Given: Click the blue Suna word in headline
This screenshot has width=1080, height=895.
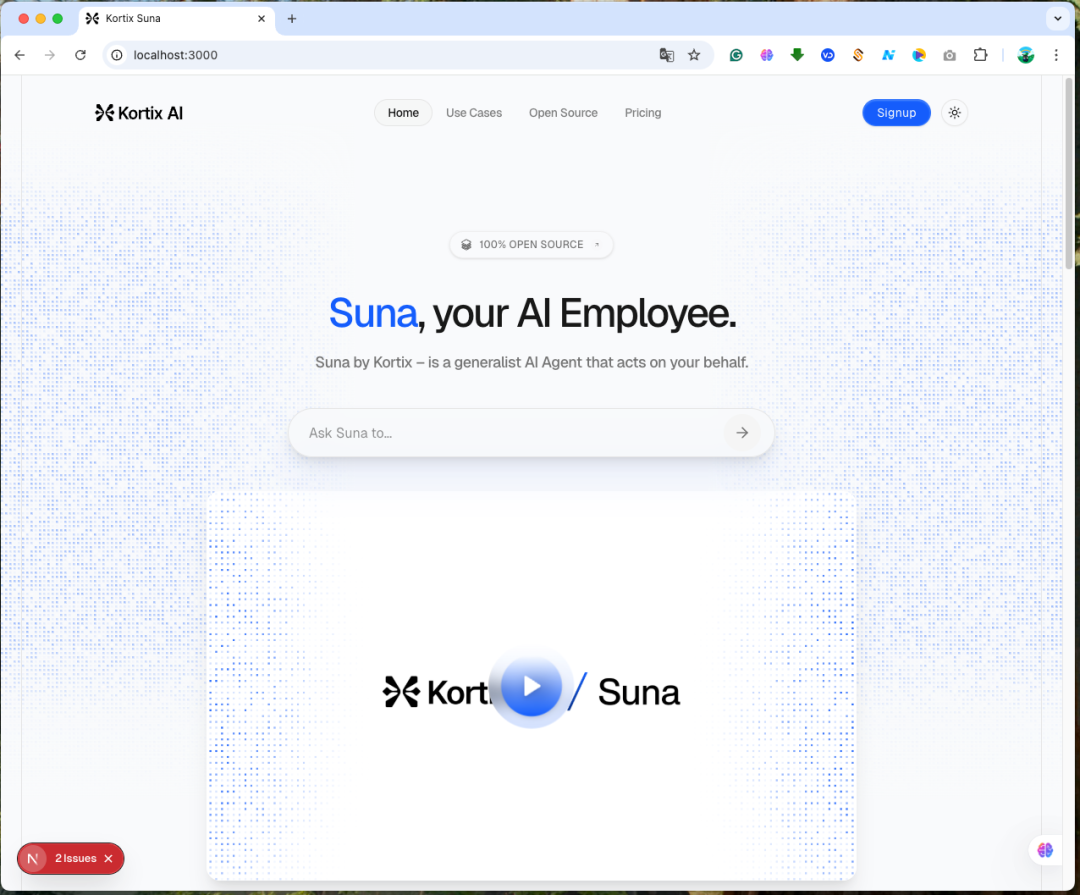Looking at the screenshot, I should click(373, 313).
